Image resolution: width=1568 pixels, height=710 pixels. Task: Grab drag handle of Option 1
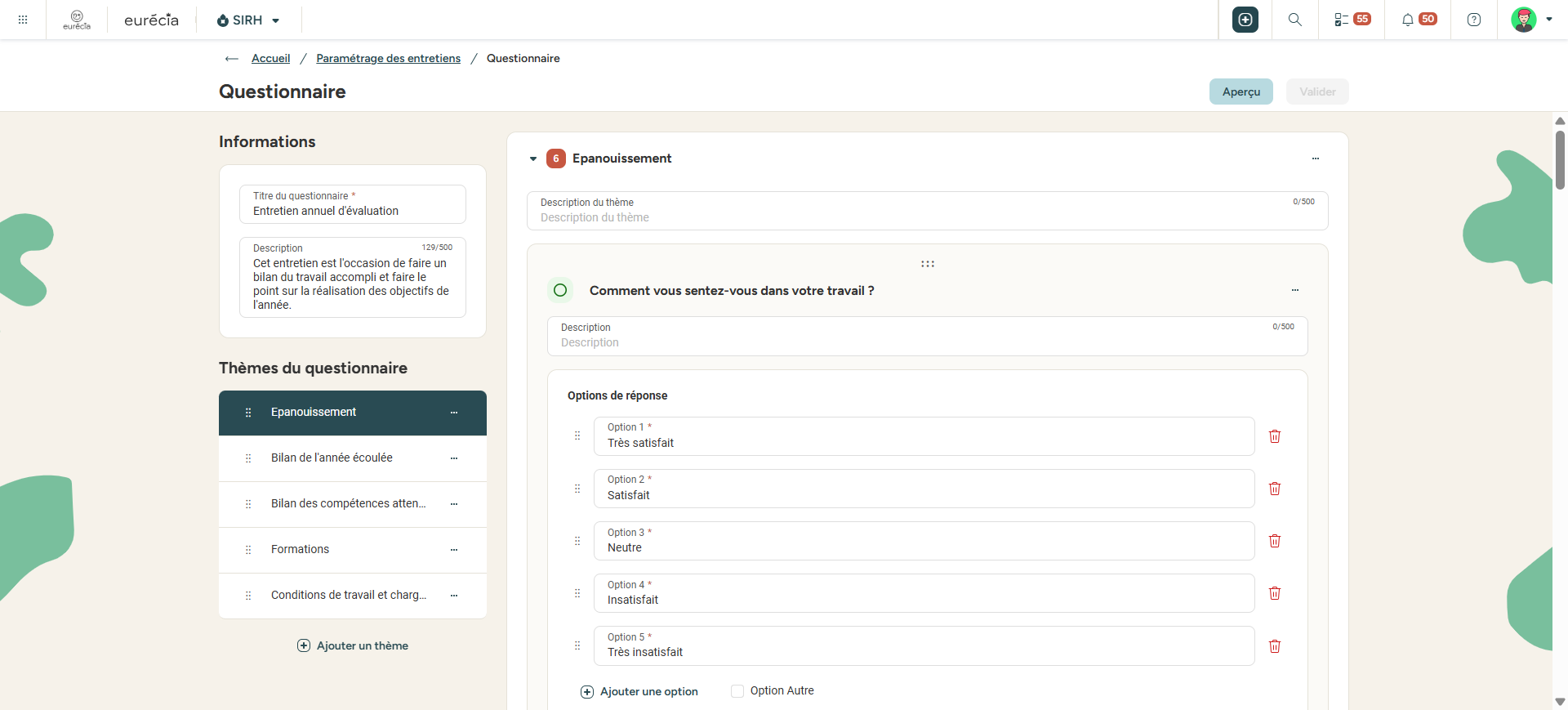coord(577,436)
